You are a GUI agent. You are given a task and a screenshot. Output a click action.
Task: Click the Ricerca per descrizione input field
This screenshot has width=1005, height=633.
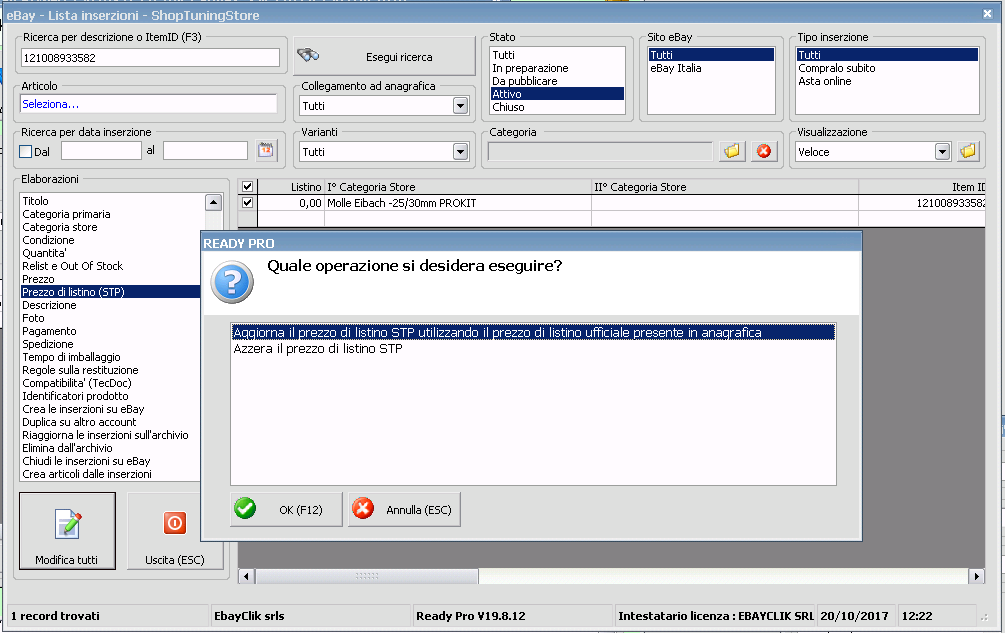coord(150,58)
